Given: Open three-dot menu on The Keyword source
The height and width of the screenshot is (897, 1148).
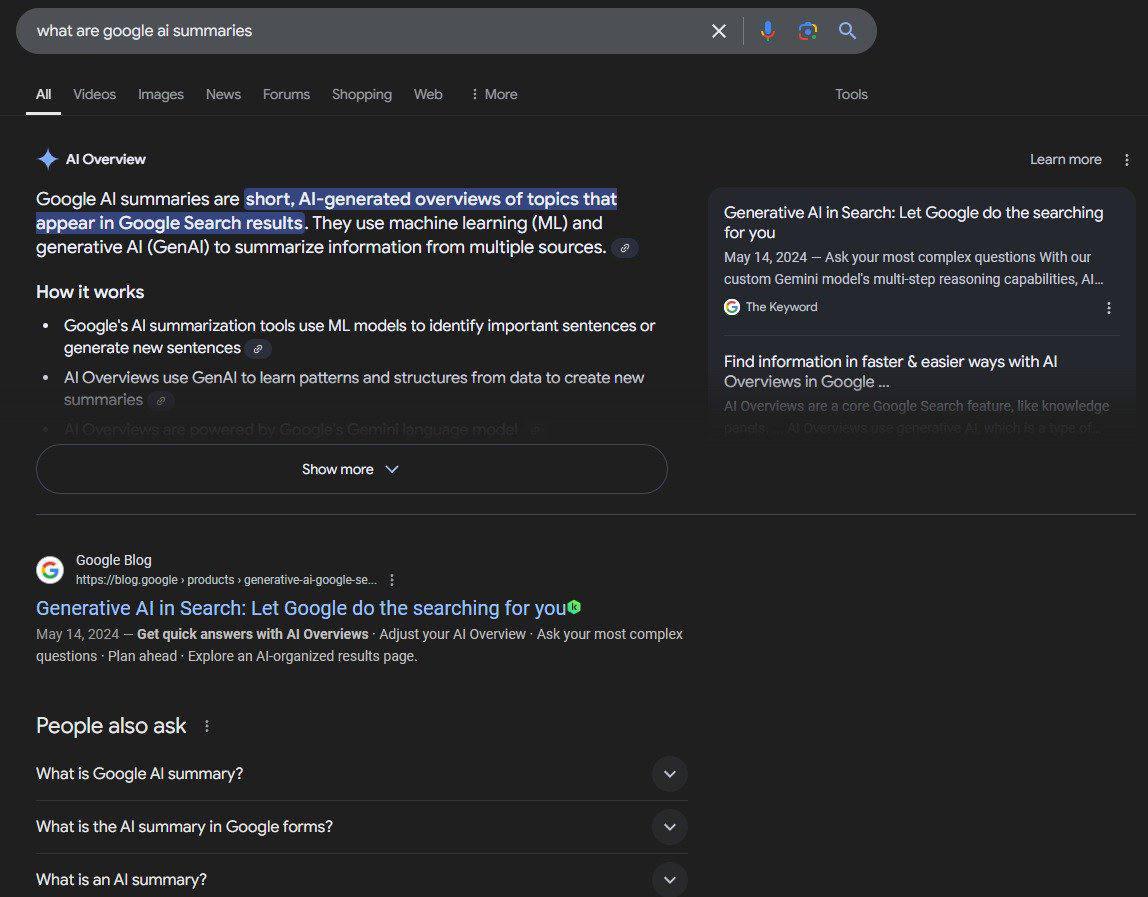Looking at the screenshot, I should pos(1108,308).
